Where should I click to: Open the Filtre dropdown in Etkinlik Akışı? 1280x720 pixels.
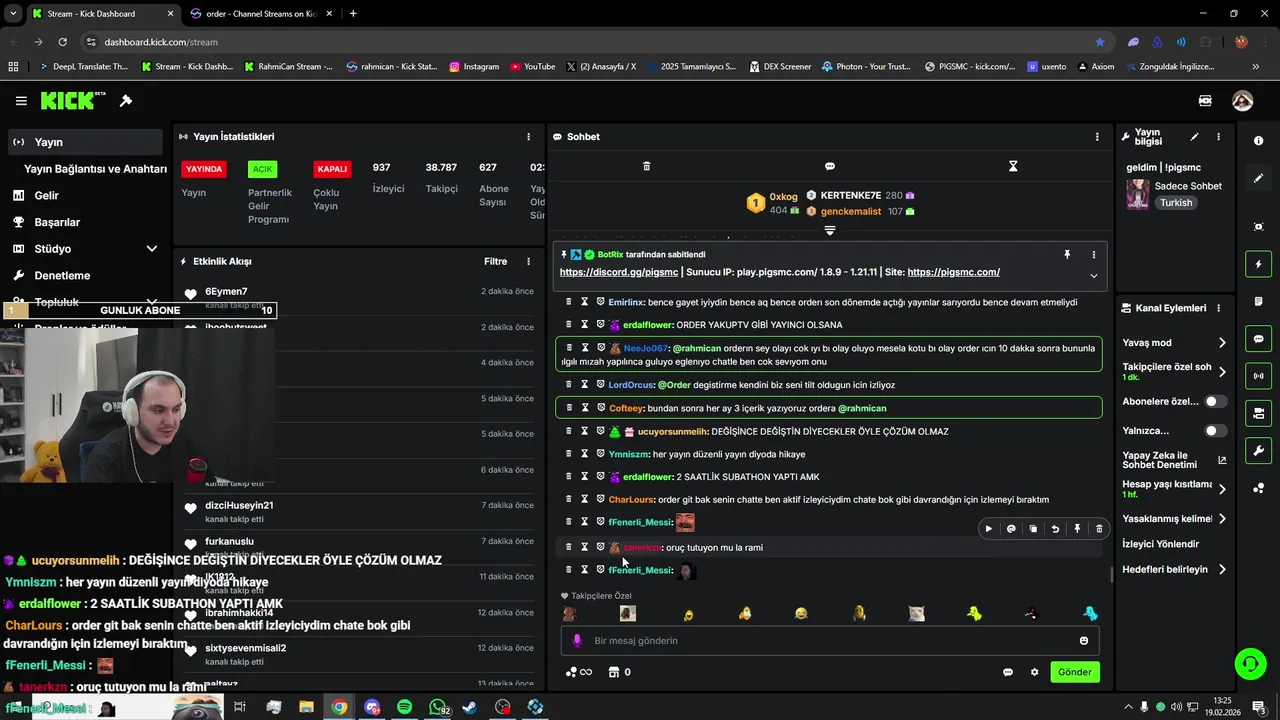pos(495,262)
